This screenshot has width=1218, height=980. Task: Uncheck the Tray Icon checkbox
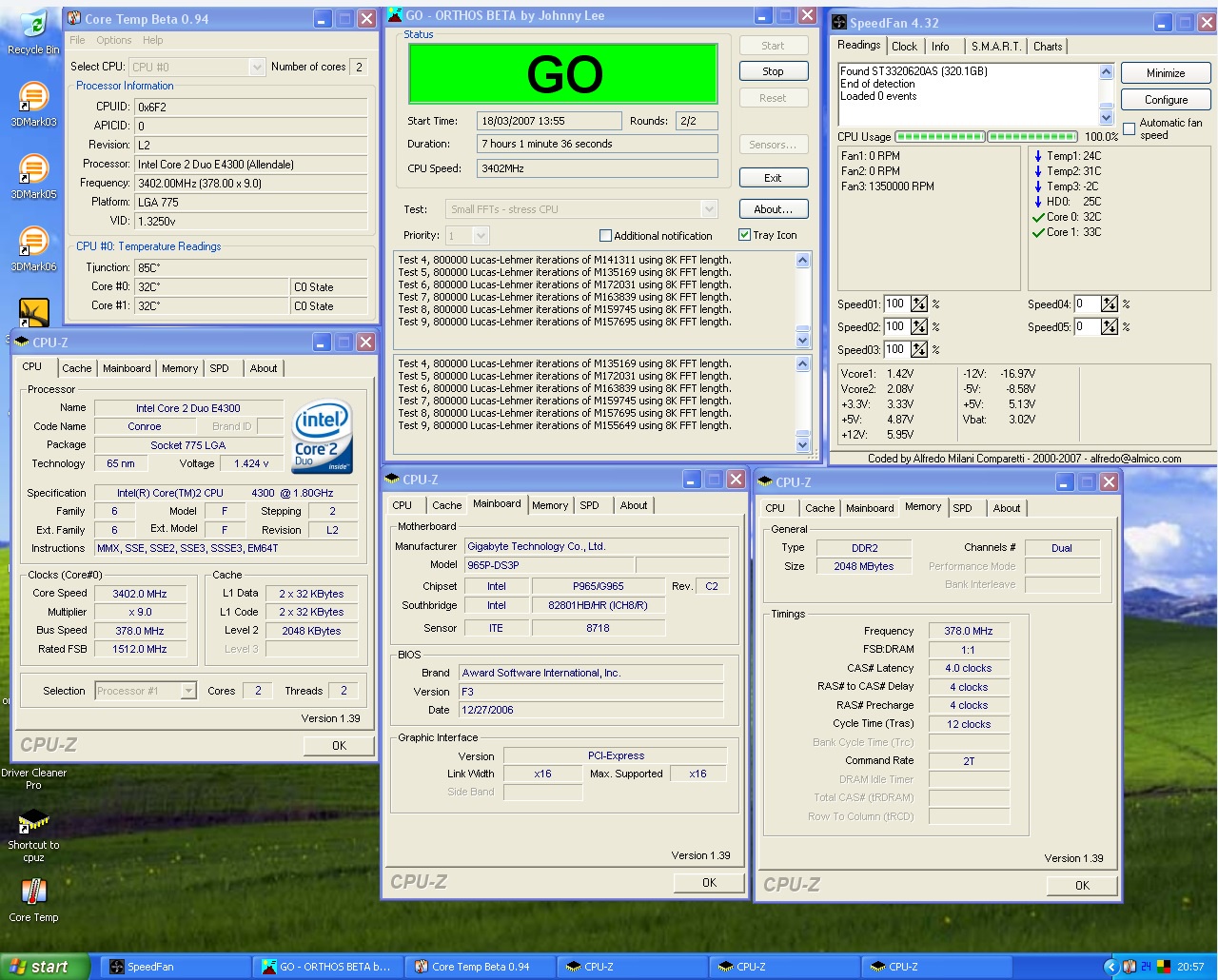pos(744,235)
